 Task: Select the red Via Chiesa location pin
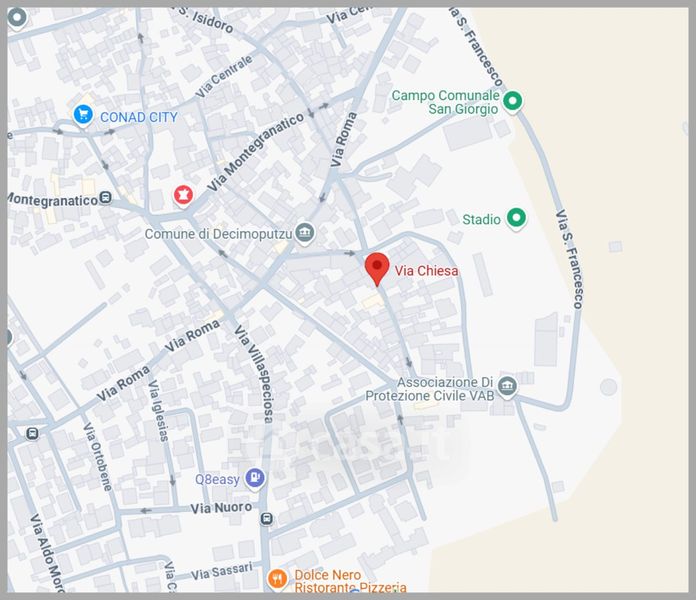click(377, 268)
